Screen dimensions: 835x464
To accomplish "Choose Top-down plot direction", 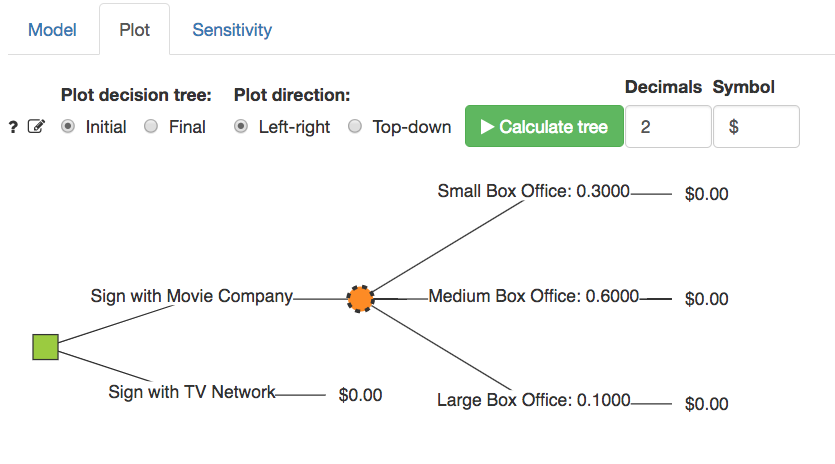I will tap(355, 127).
